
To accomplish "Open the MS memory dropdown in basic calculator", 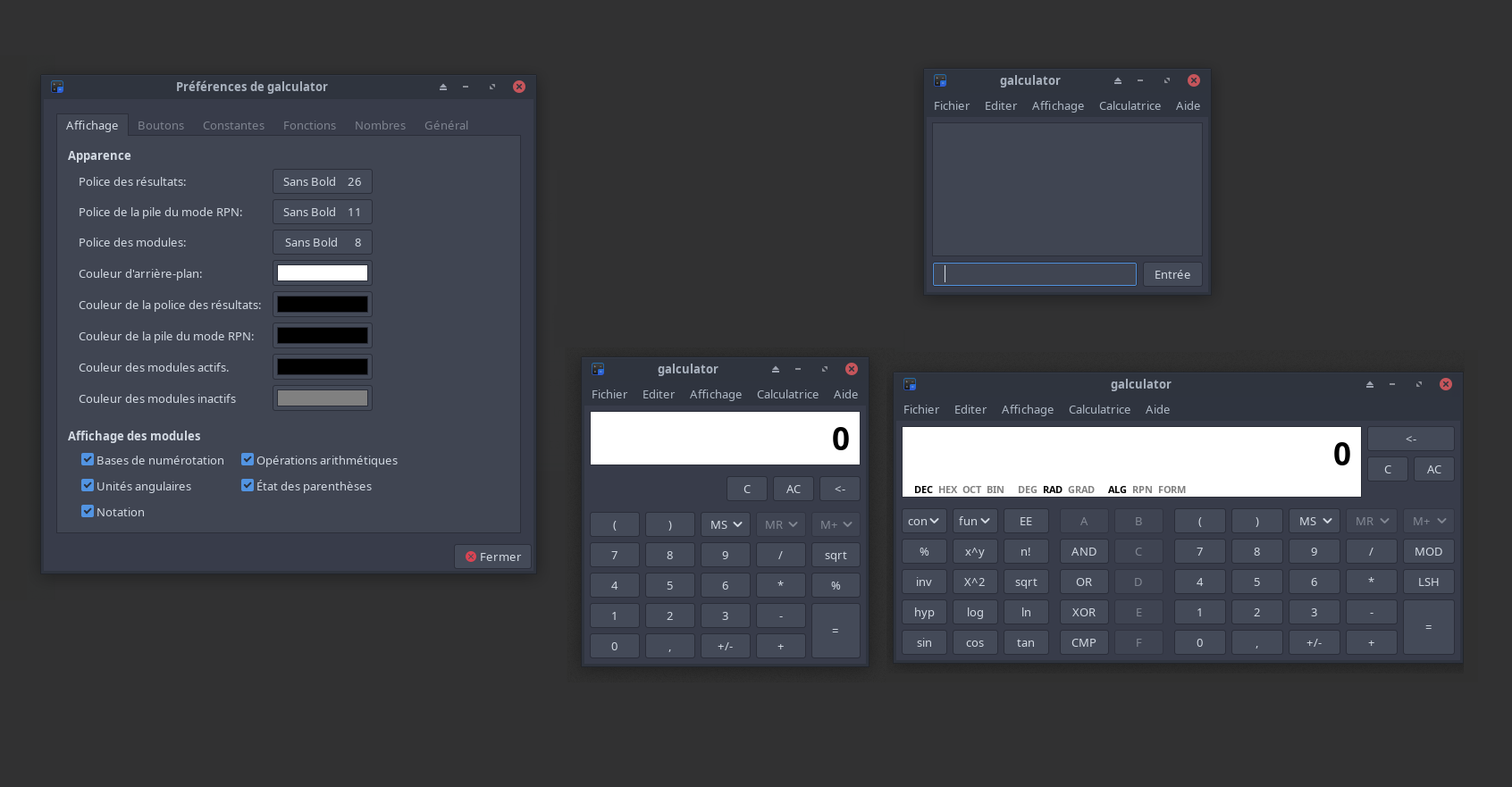I will tap(725, 524).
